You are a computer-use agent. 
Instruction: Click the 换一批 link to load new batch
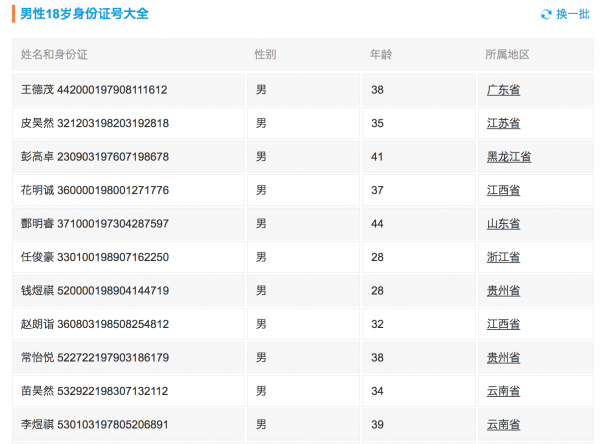(572, 14)
